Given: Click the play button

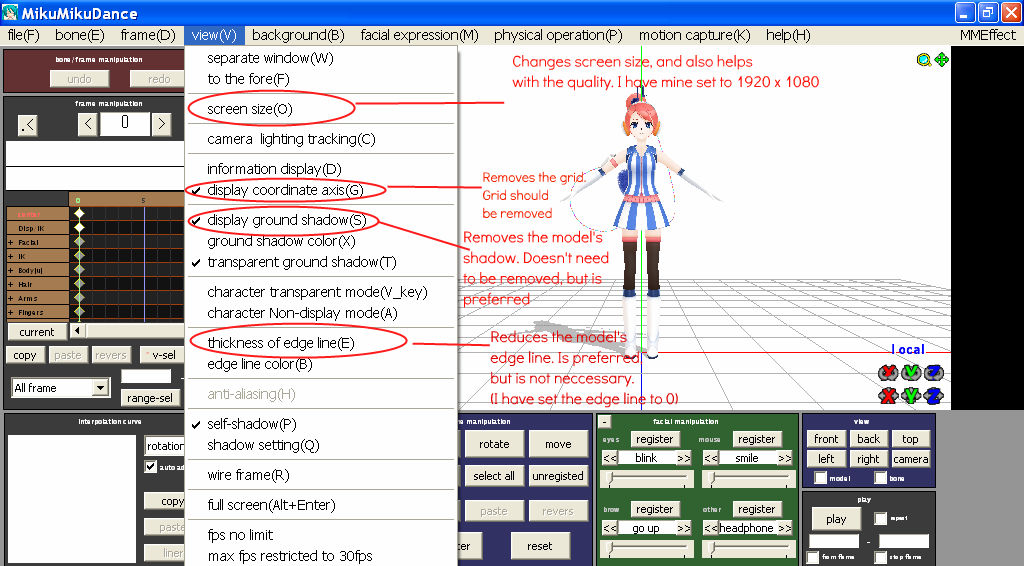Looking at the screenshot, I should (836, 520).
